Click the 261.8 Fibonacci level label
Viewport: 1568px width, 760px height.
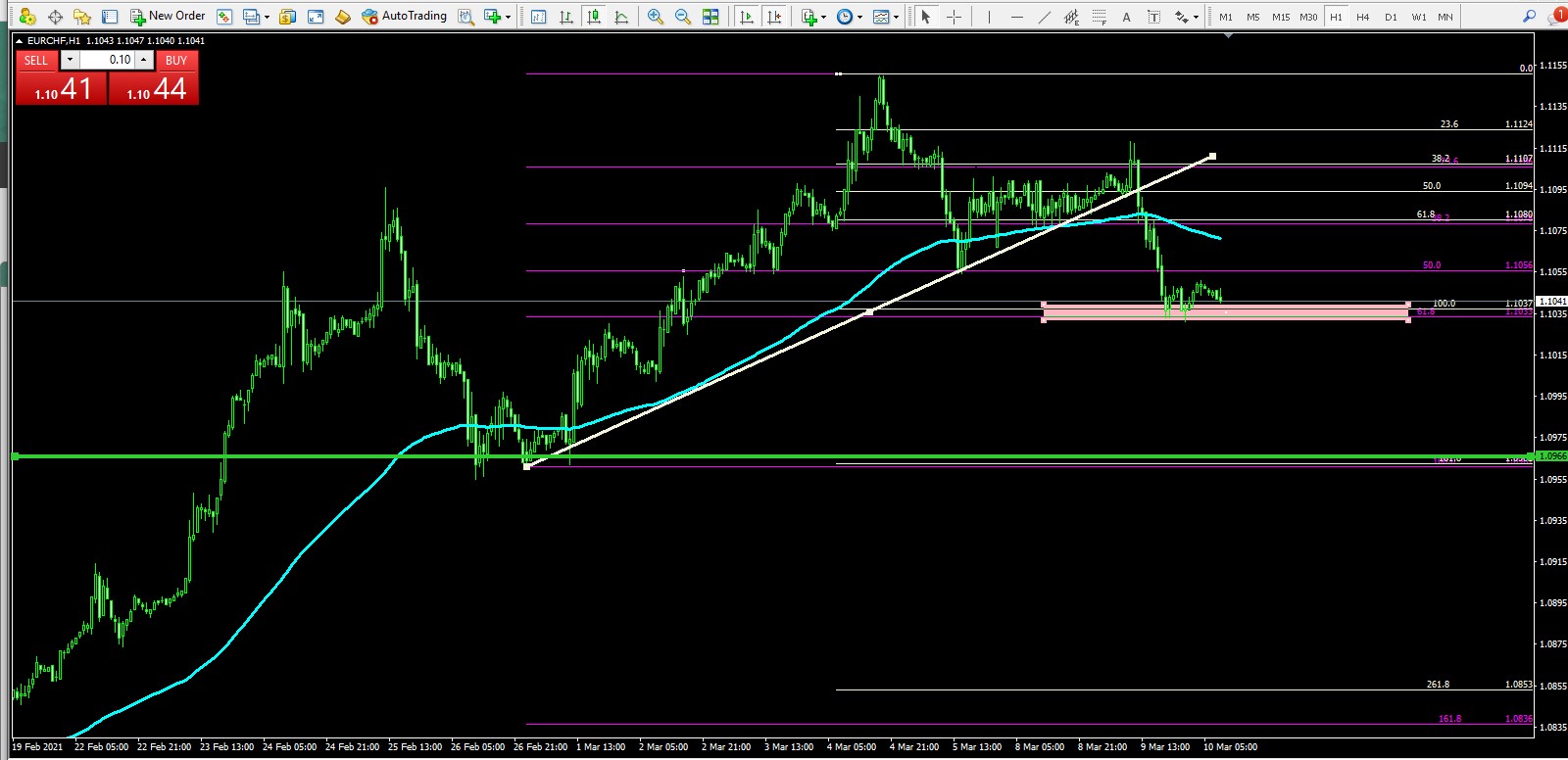pyautogui.click(x=1438, y=685)
